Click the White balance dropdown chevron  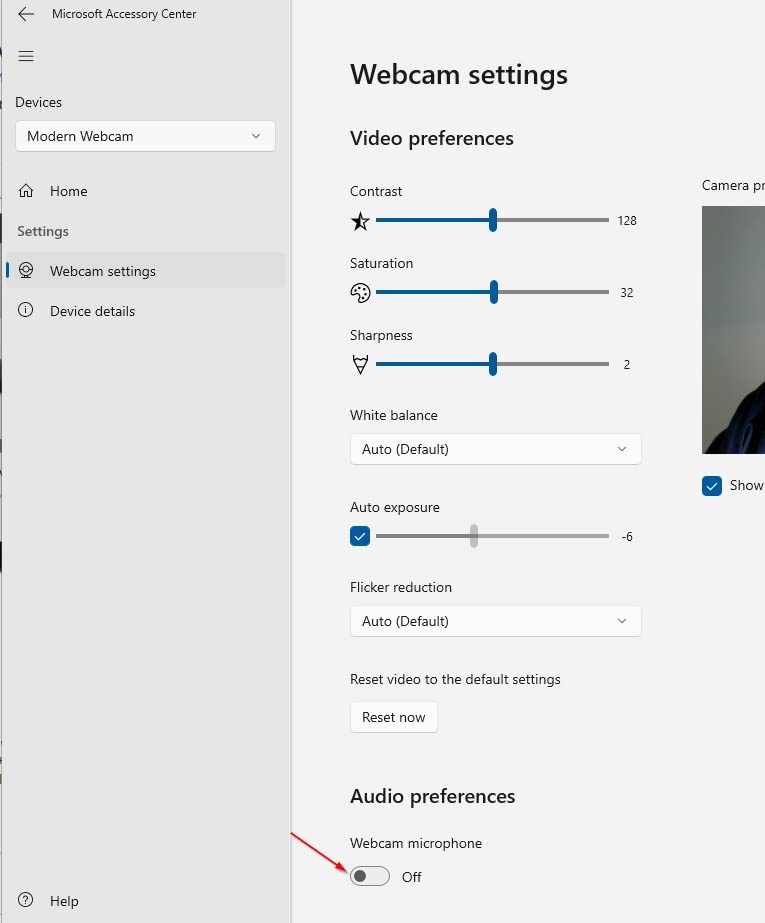pos(622,449)
